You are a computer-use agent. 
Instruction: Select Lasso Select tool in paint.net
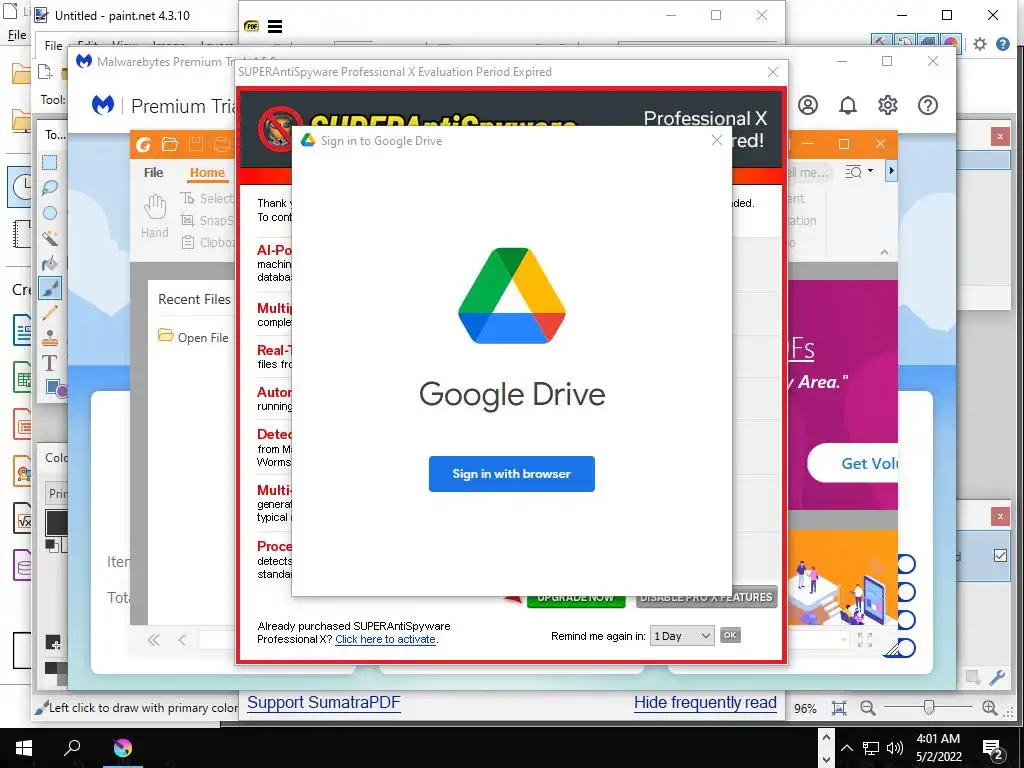click(50, 188)
